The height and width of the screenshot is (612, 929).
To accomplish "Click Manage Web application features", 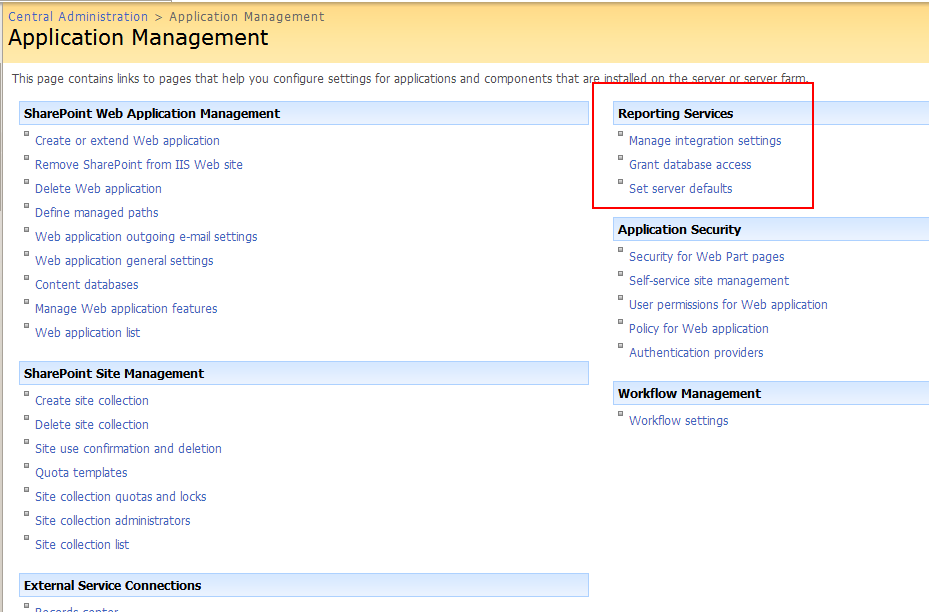I will (126, 309).
